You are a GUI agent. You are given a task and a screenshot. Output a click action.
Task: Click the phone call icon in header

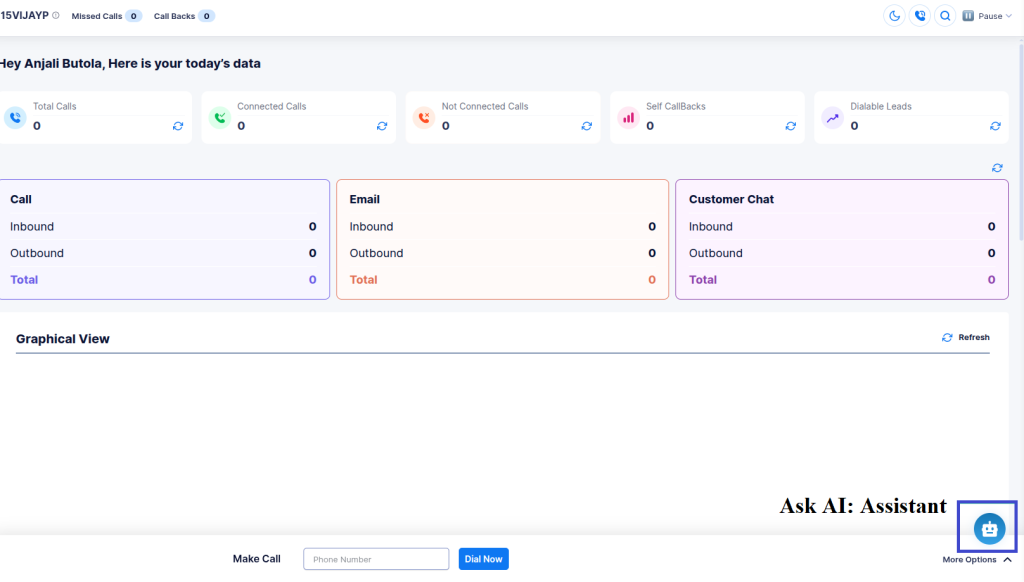click(920, 16)
